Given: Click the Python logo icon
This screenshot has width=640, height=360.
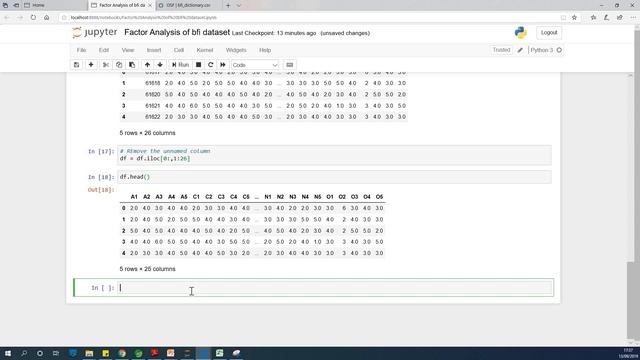Looking at the screenshot, I should [520, 33].
